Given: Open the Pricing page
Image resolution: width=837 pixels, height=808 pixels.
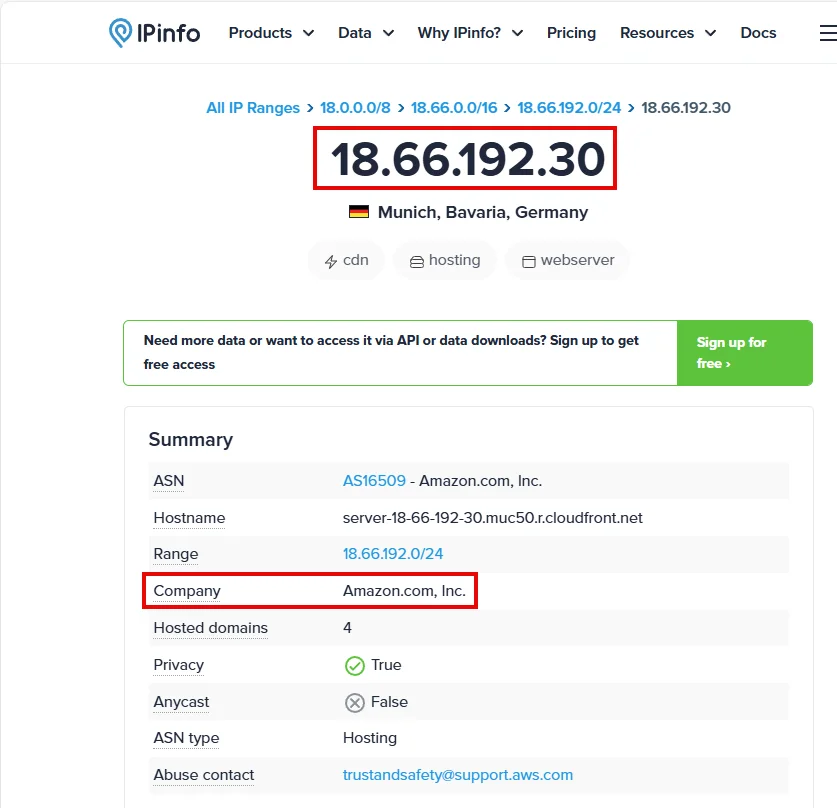Looking at the screenshot, I should 571,33.
